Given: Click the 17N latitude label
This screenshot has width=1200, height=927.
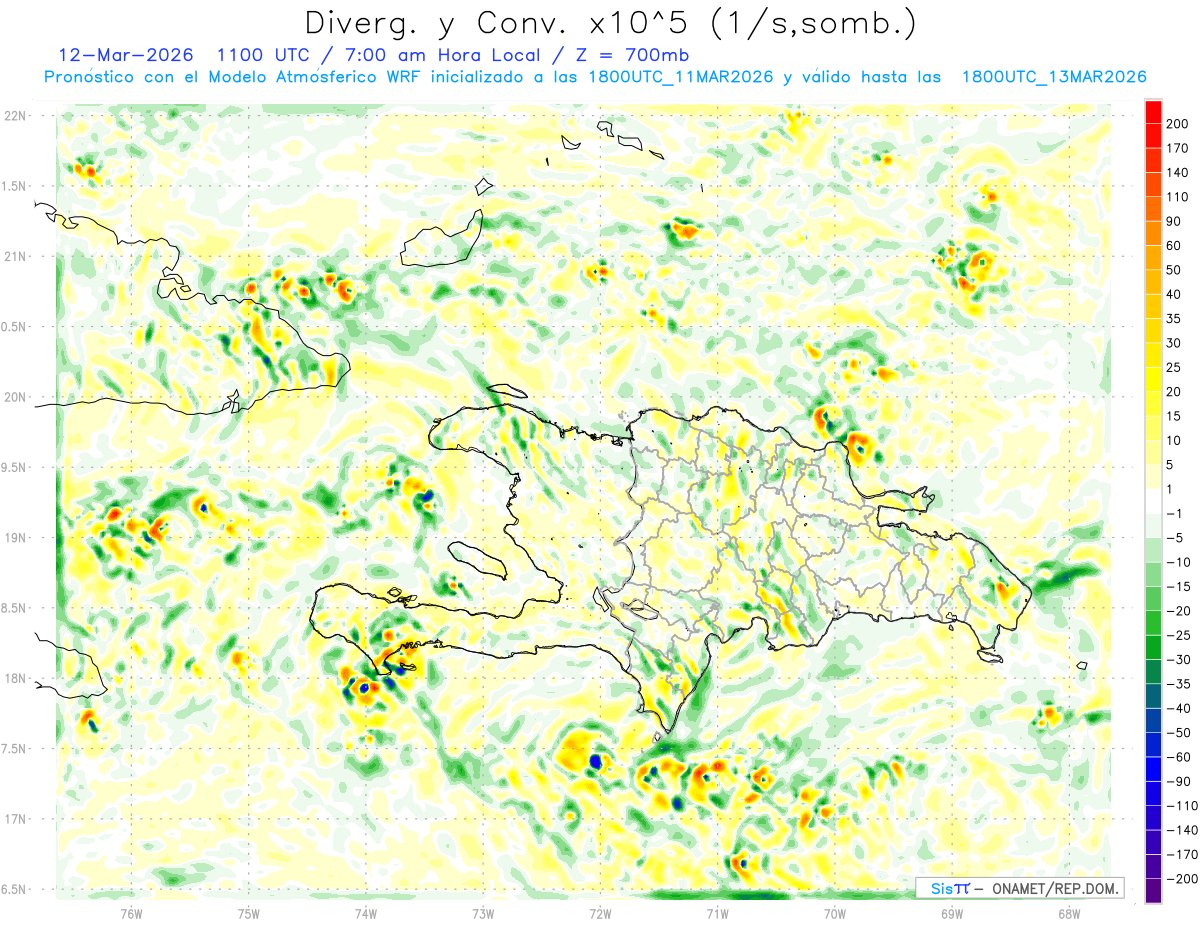Looking at the screenshot, I should (x=15, y=819).
